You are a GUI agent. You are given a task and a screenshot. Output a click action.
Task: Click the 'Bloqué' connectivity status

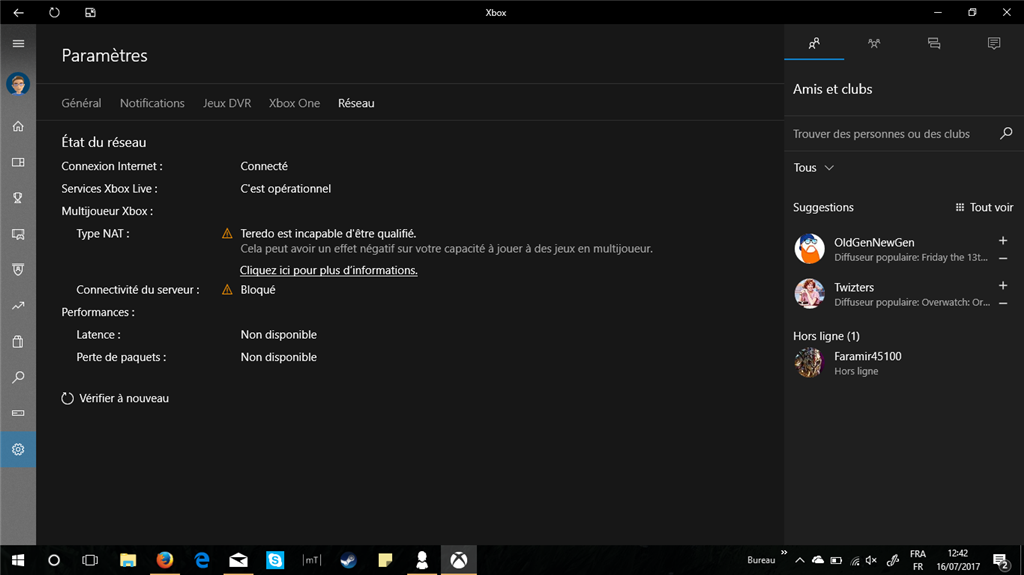pos(258,289)
